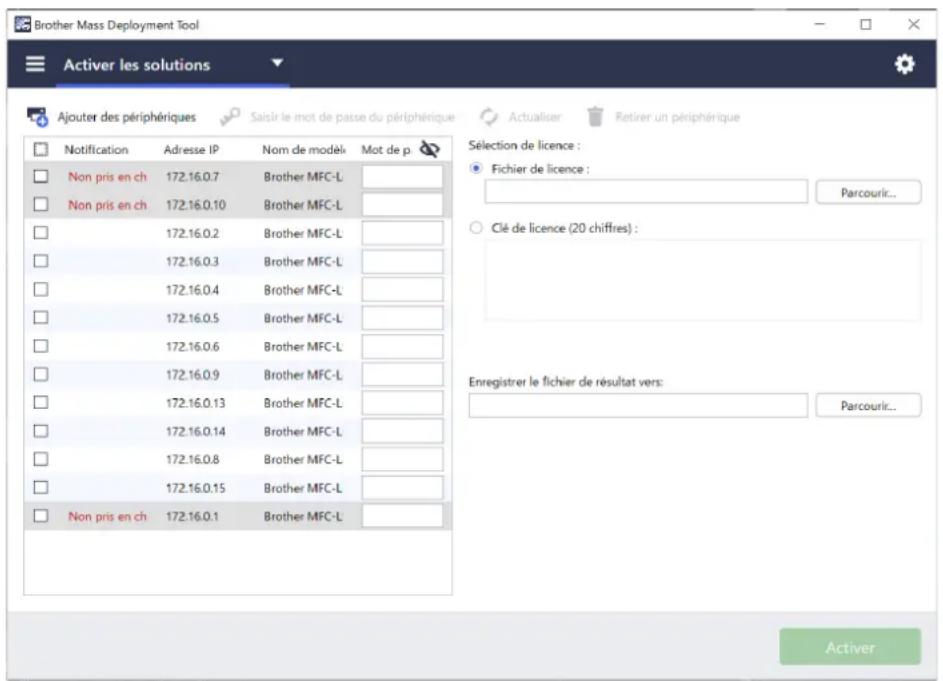
Task: Click password field for 172.16.0.2
Action: pyautogui.click(x=402, y=233)
